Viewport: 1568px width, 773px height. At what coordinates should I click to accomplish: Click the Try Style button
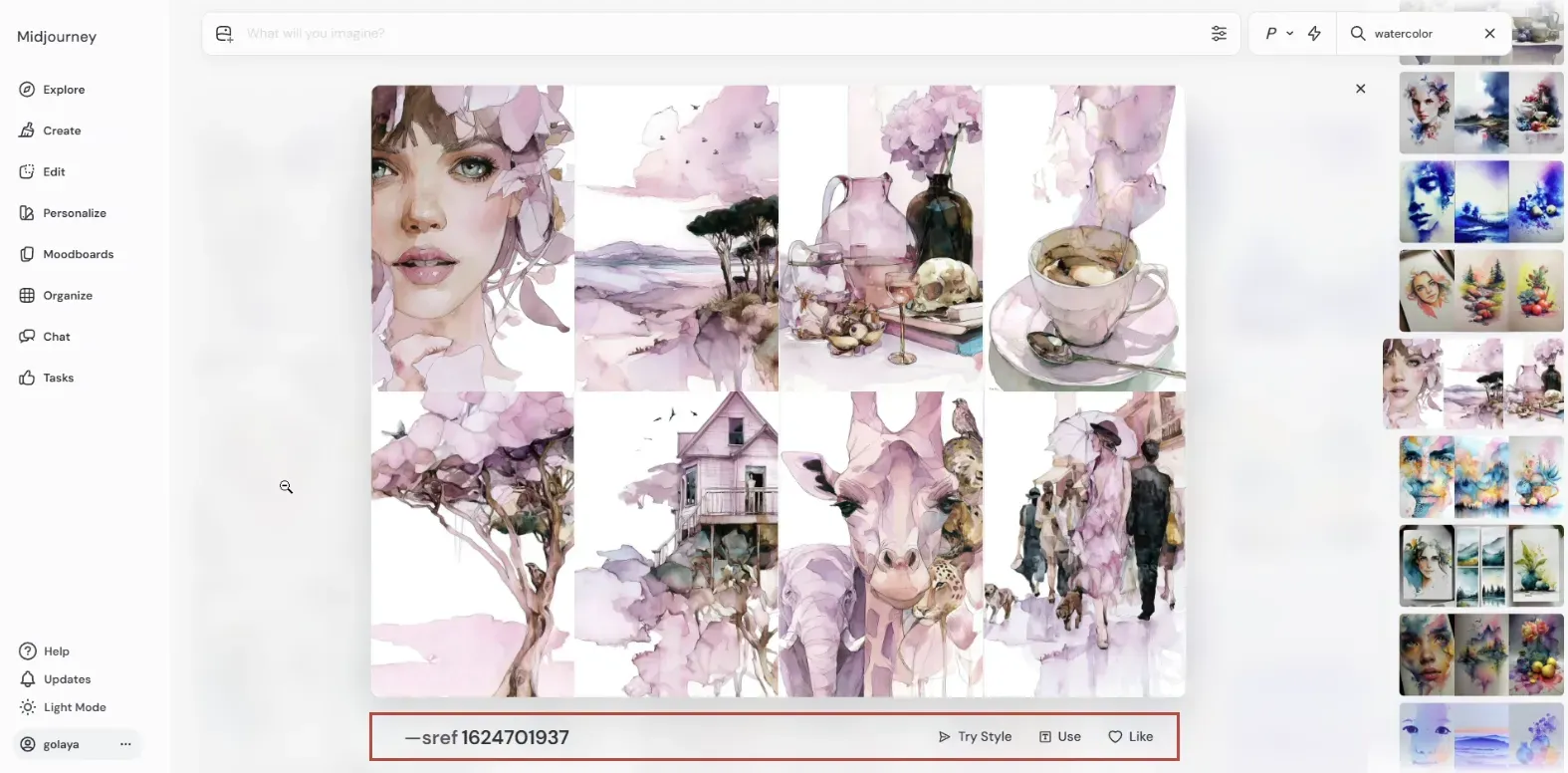click(975, 737)
